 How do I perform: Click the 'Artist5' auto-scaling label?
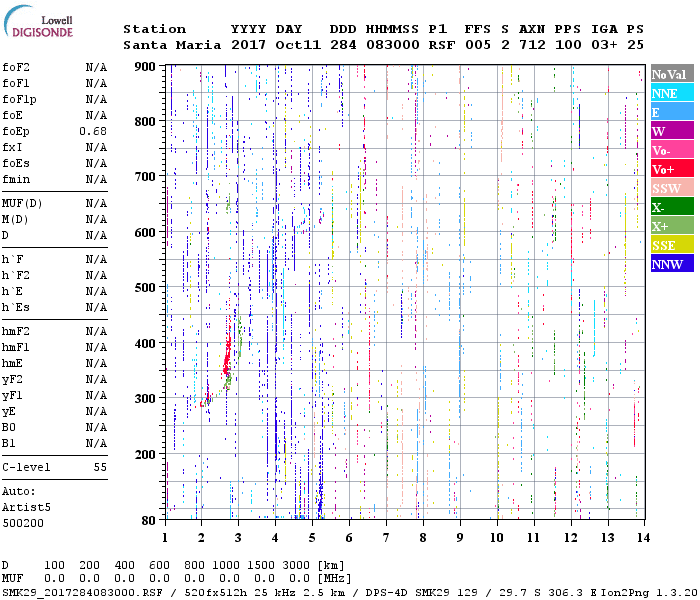coord(26,508)
